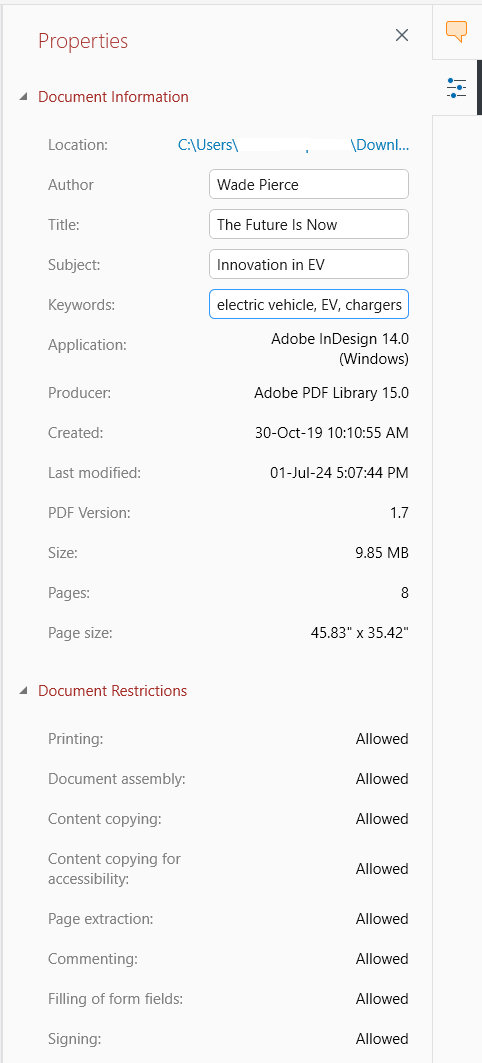
Task: Click the Properties panel title
Action: click(83, 41)
